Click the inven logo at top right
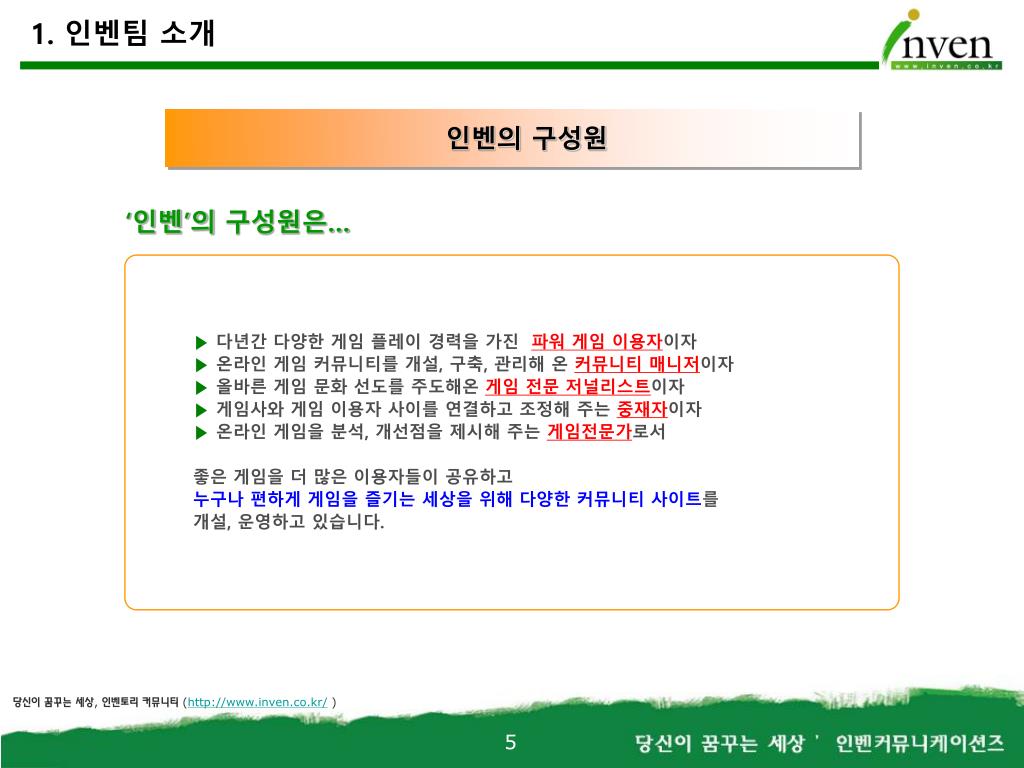 [943, 39]
